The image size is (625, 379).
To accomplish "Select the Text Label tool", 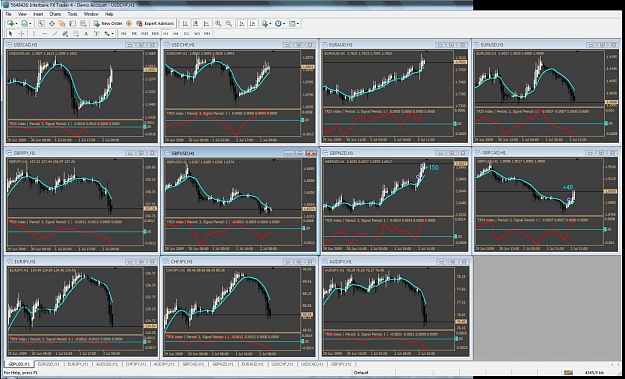I will tap(96, 33).
